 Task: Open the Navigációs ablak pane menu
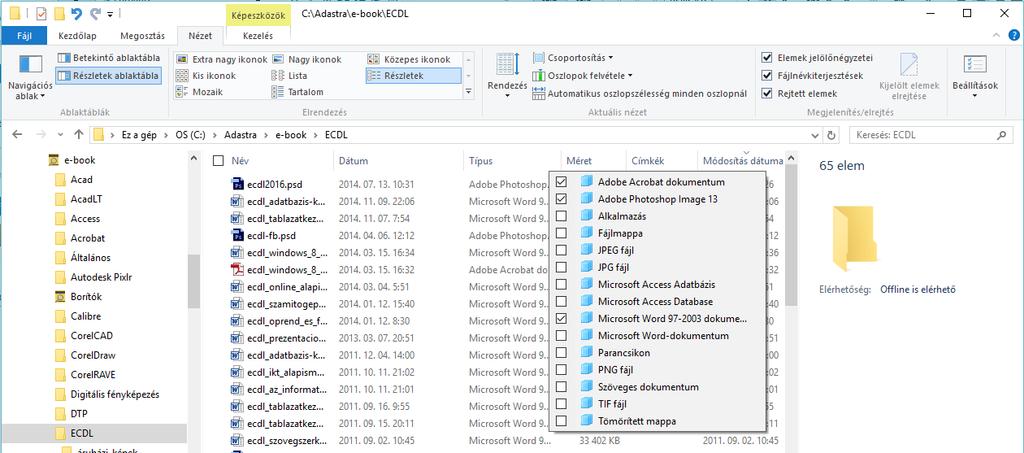click(30, 78)
